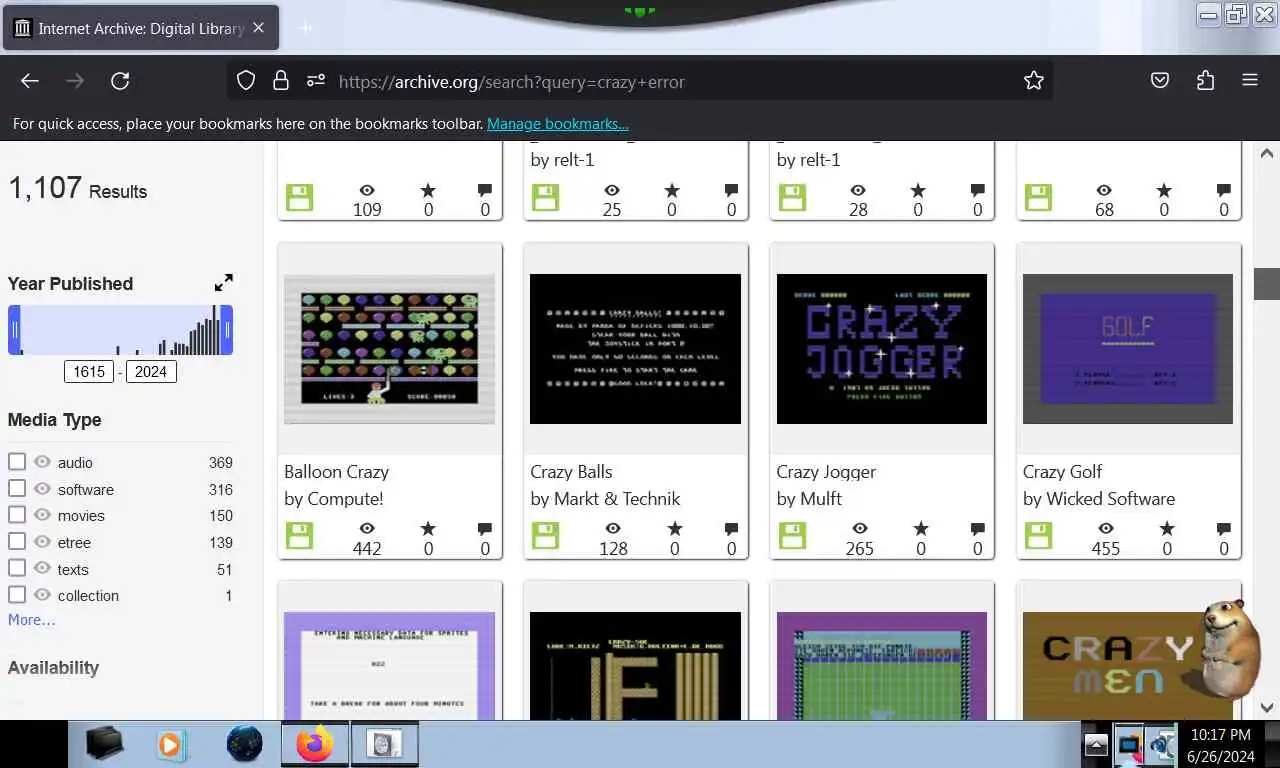Toggle the eye icon next to movies

42,515
